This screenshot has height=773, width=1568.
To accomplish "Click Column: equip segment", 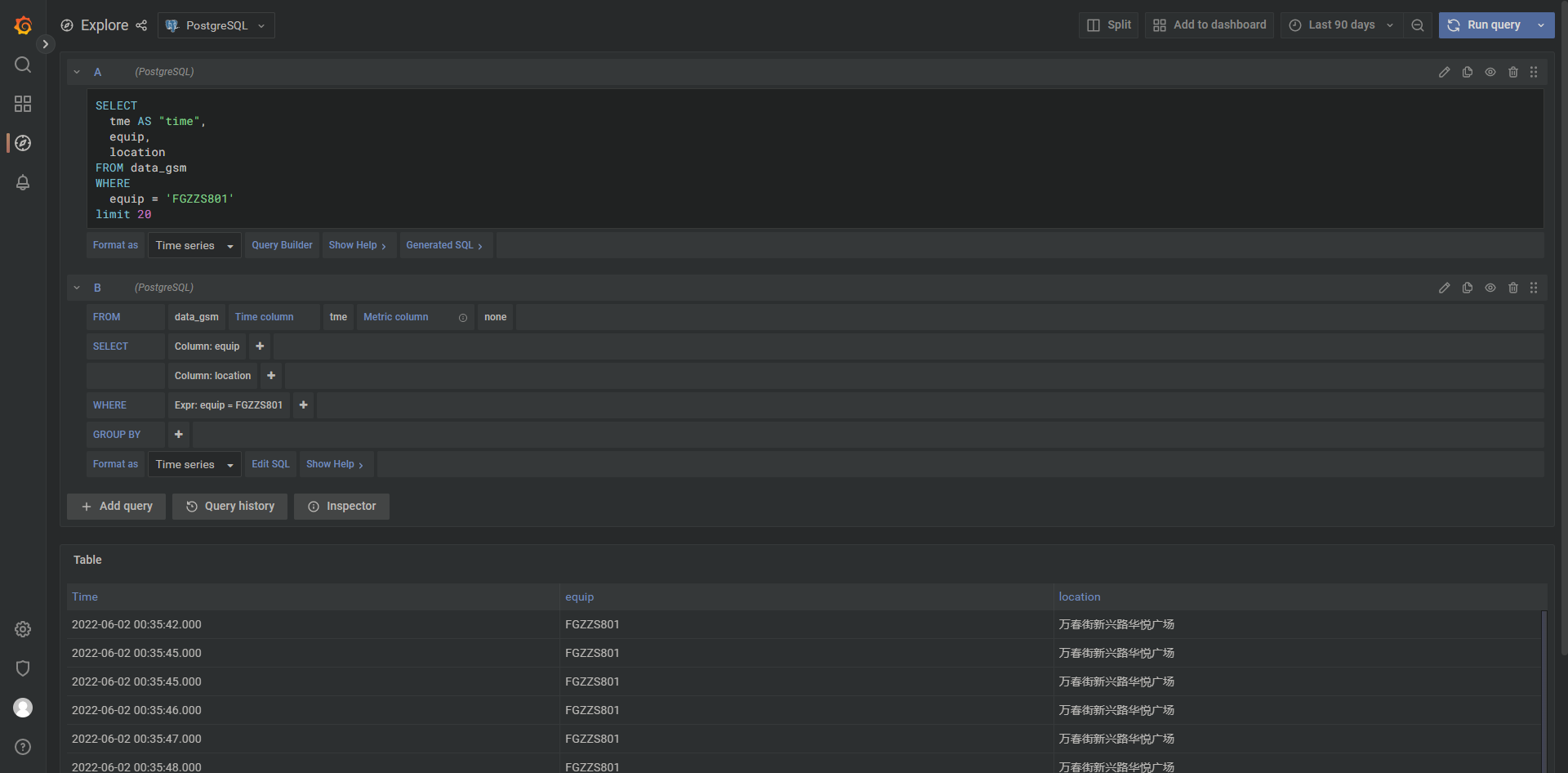I will coord(207,346).
